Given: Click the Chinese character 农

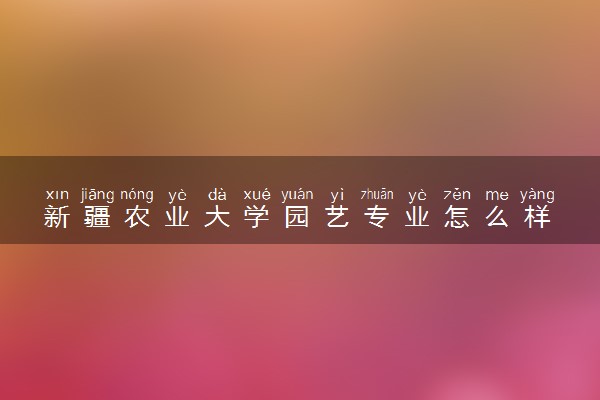Looking at the screenshot, I should [137, 217].
